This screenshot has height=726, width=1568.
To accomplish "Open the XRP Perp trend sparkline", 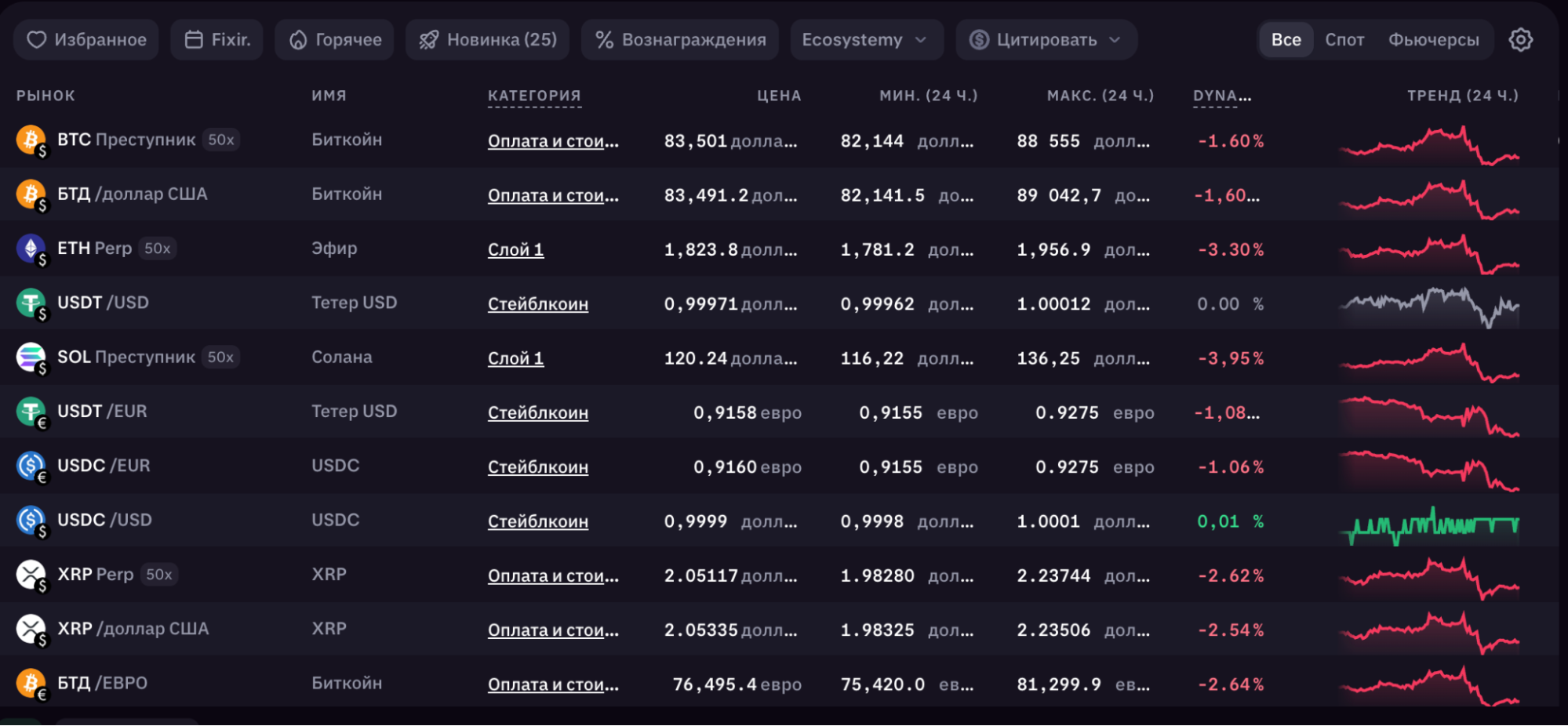I will (1429, 579).
